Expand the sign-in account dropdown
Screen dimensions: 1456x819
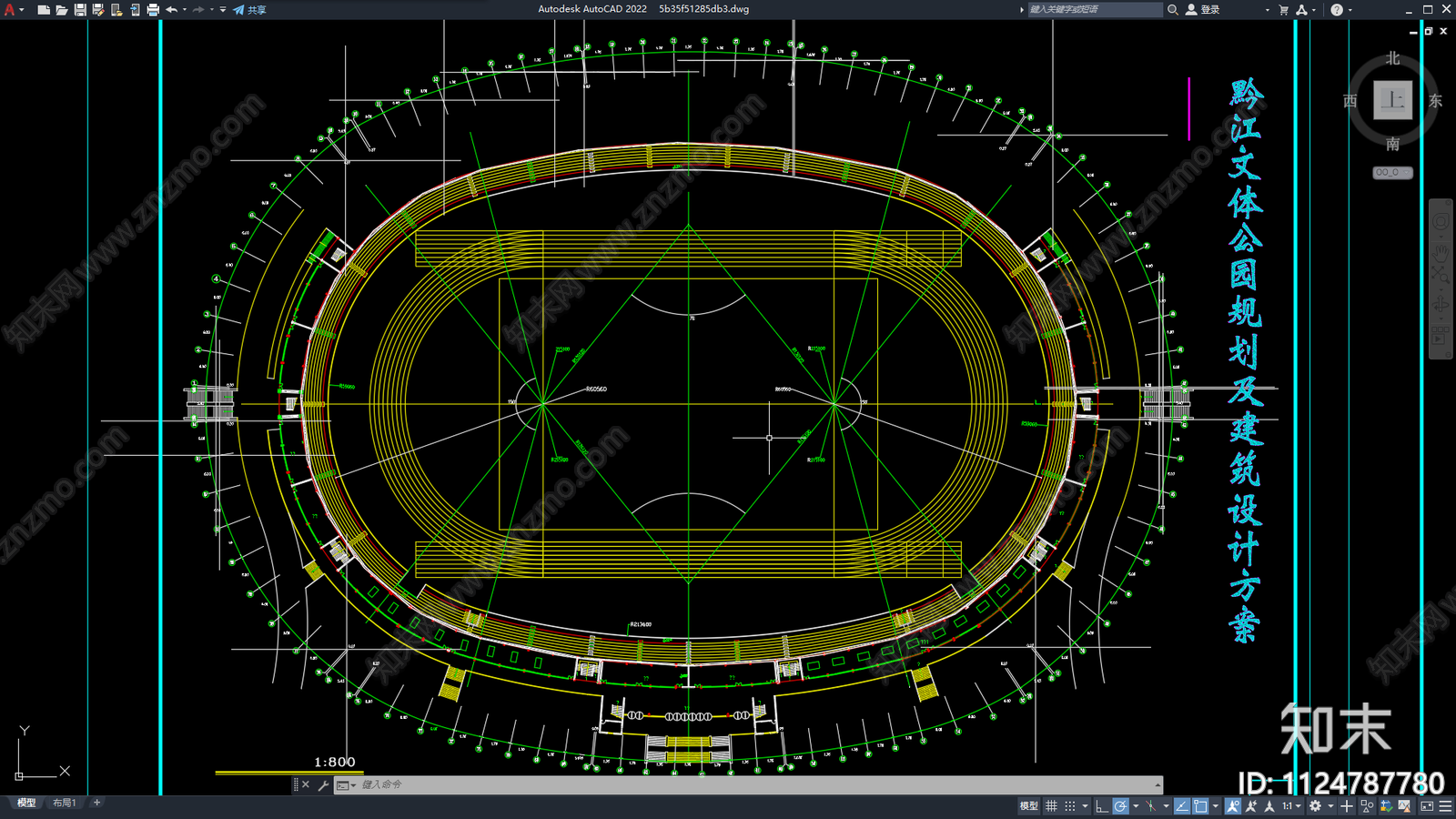[x=1267, y=9]
